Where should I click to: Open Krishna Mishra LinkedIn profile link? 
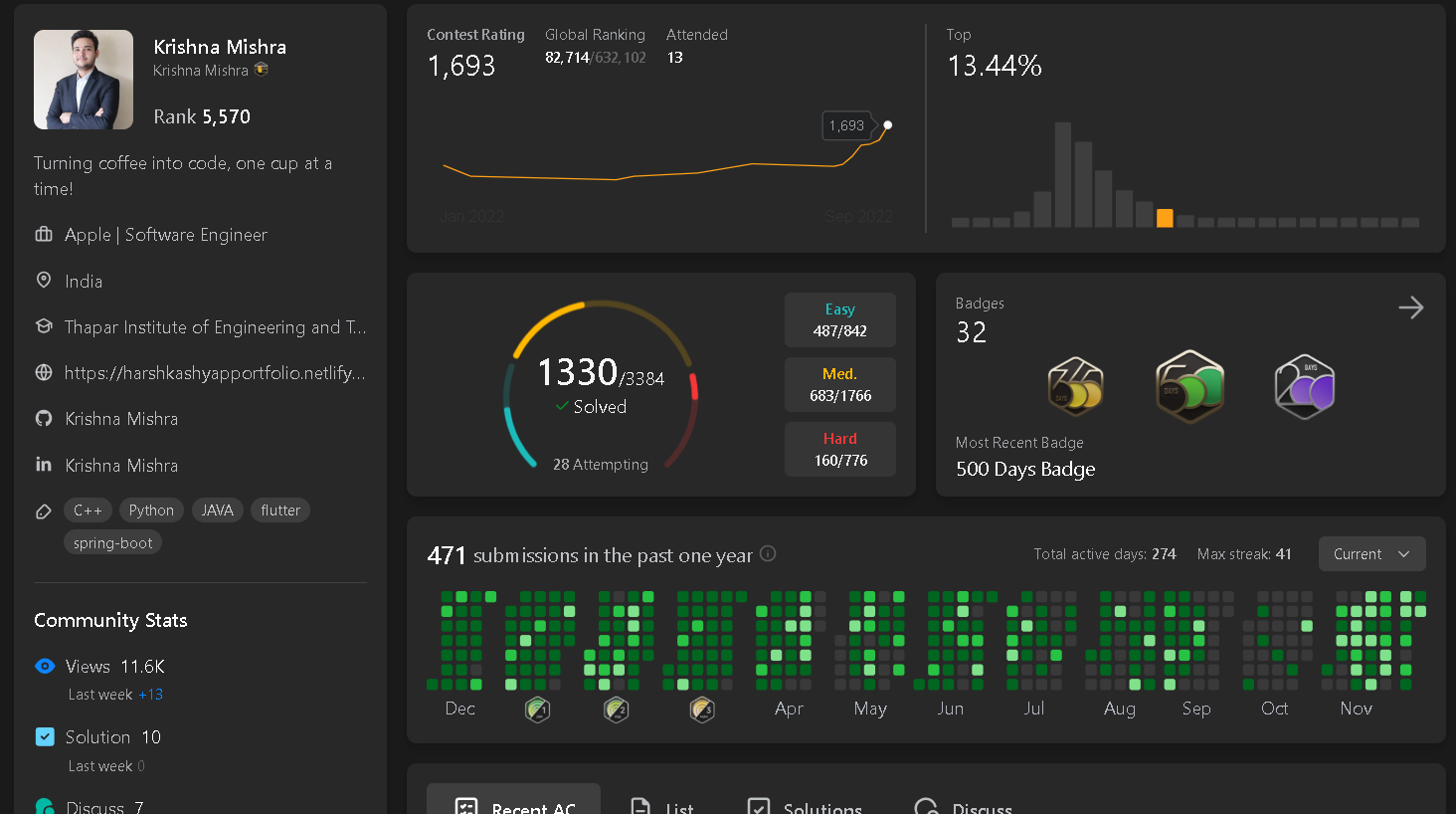coord(121,466)
